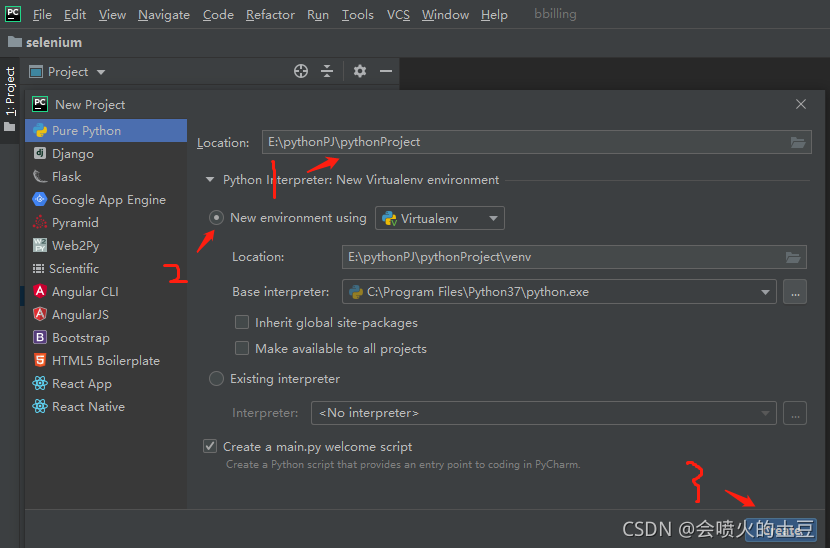Browse folder icon for project Location

point(798,142)
